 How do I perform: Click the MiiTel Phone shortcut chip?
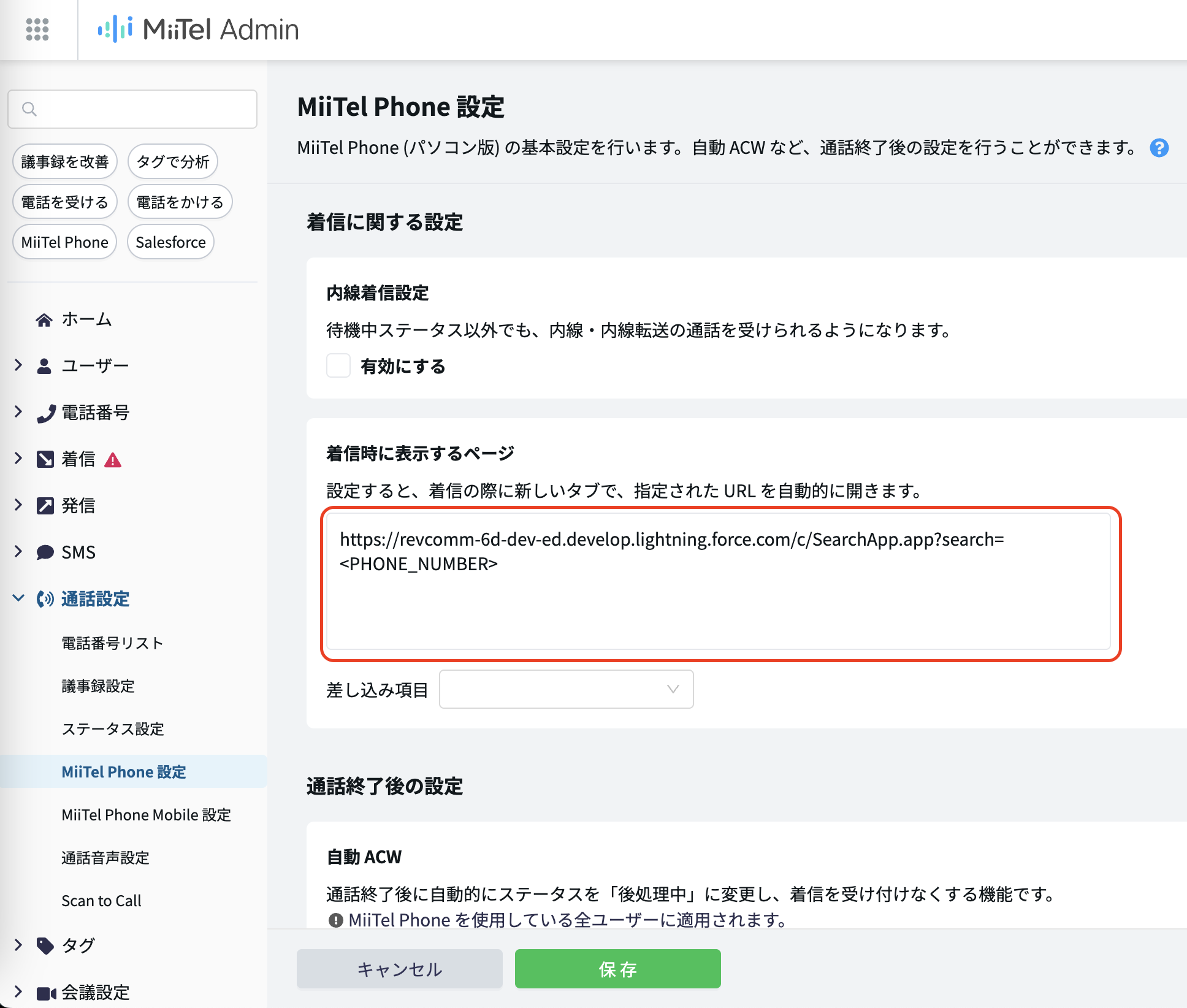(x=65, y=242)
